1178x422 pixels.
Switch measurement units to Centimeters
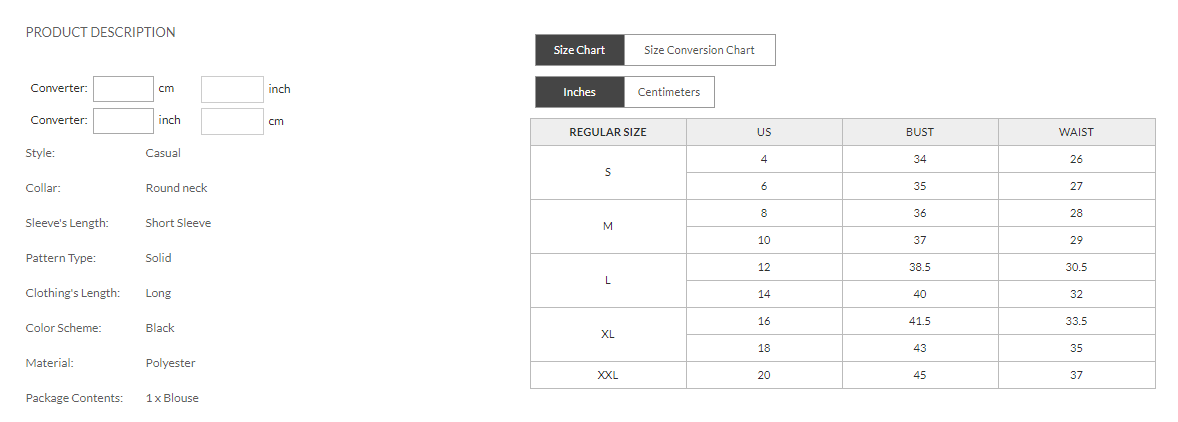669,92
